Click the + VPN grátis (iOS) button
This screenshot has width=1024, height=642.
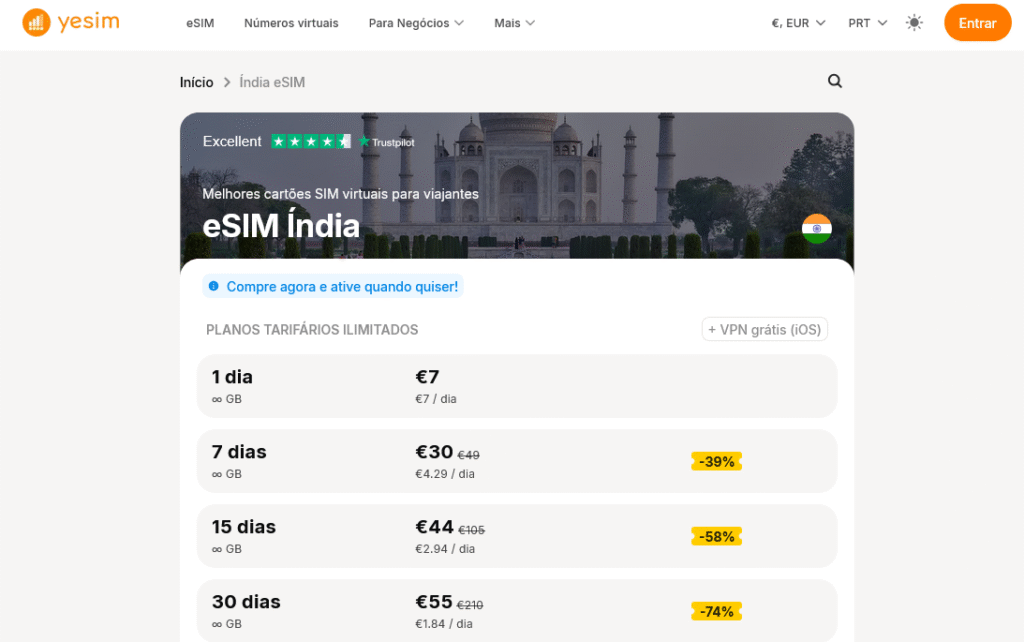(x=764, y=330)
